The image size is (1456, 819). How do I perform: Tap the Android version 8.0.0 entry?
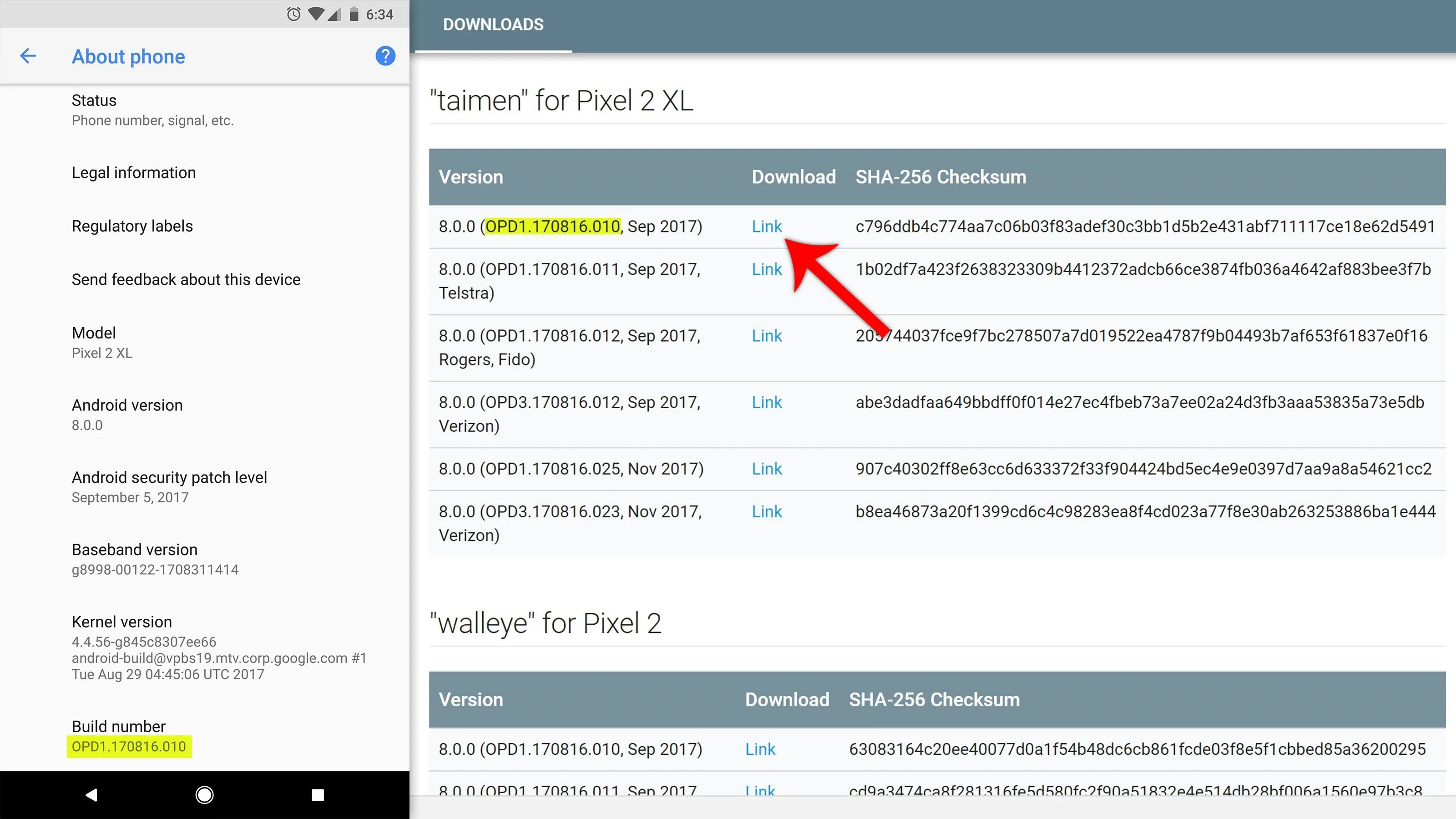(205, 415)
